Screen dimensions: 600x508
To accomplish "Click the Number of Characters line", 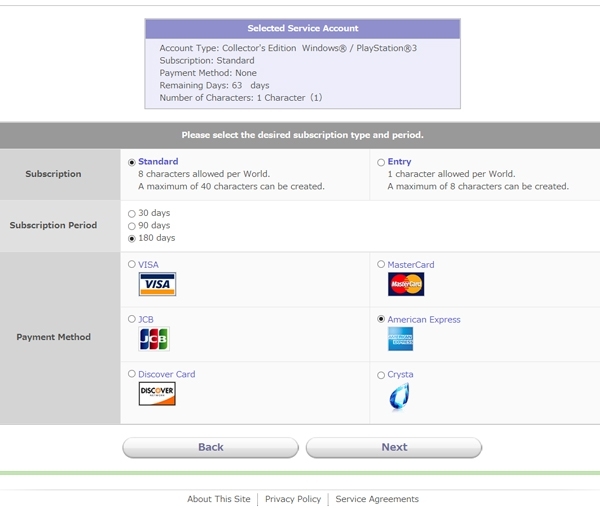I will (241, 98).
